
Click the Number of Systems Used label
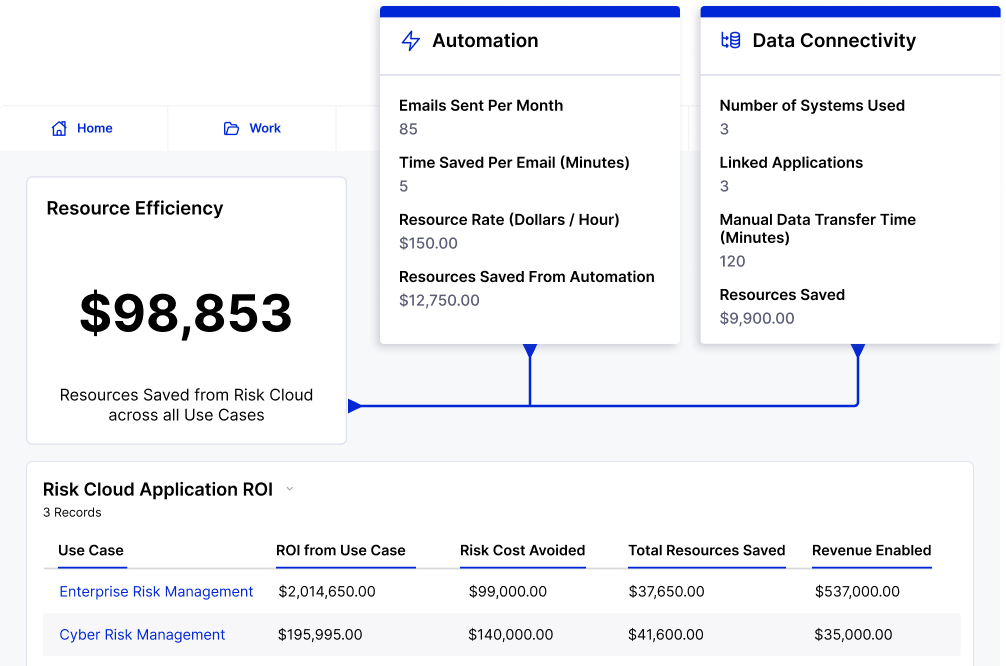[x=812, y=105]
